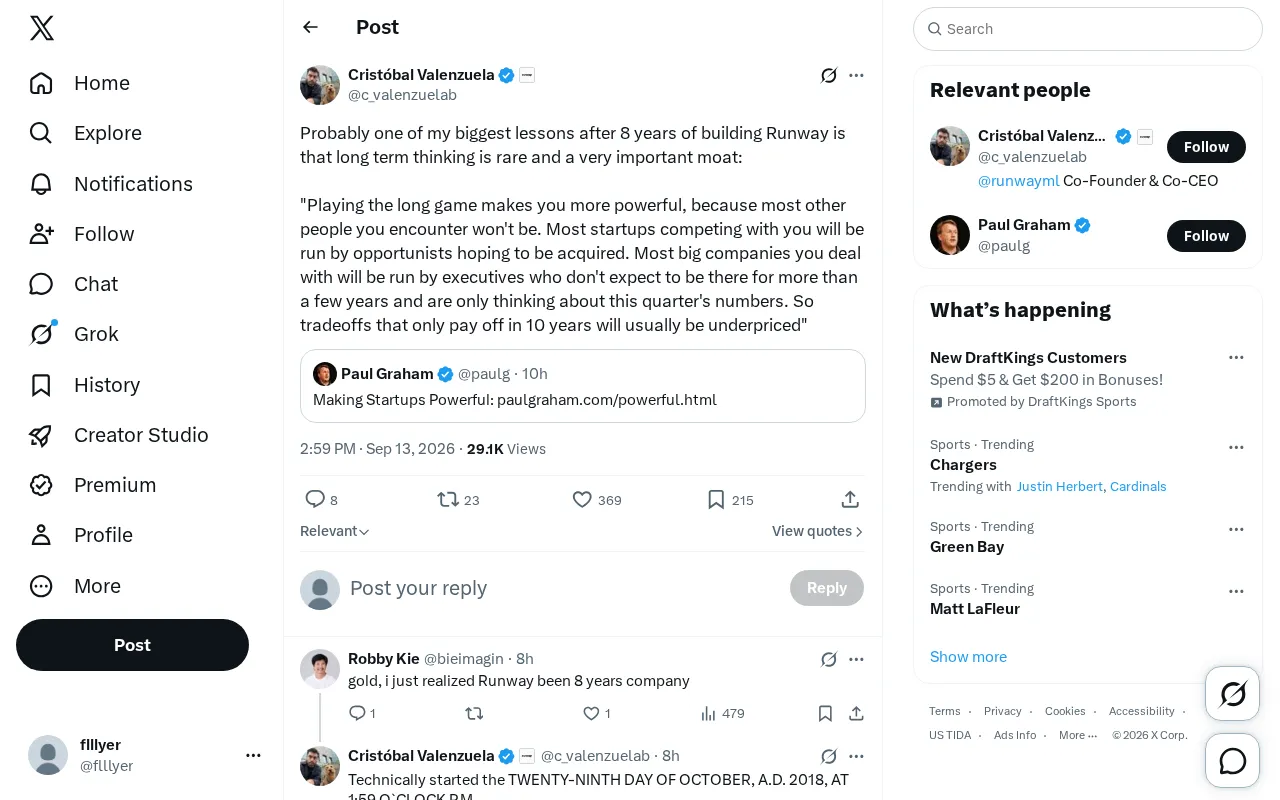
Task: Share the main post via upload icon
Action: pyautogui.click(x=850, y=499)
